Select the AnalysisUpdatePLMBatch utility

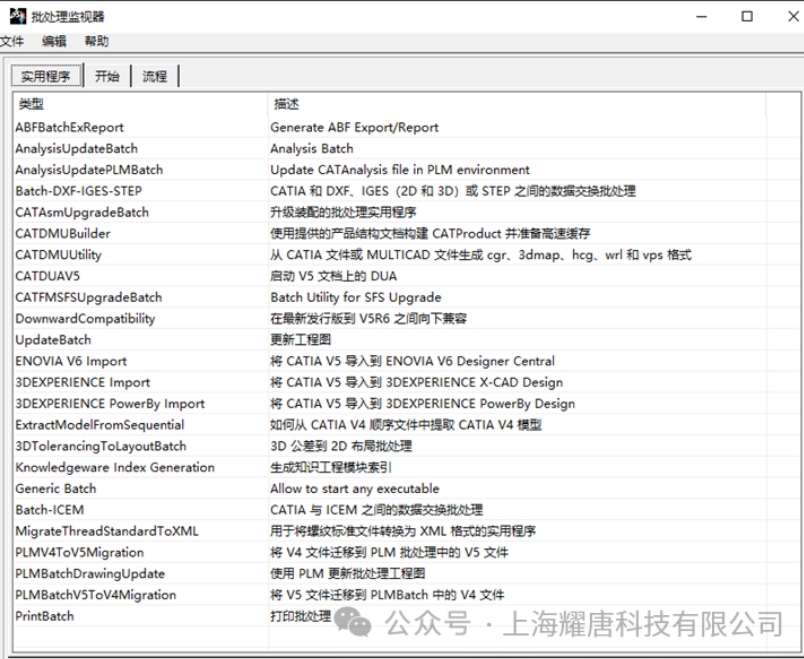(x=89, y=170)
